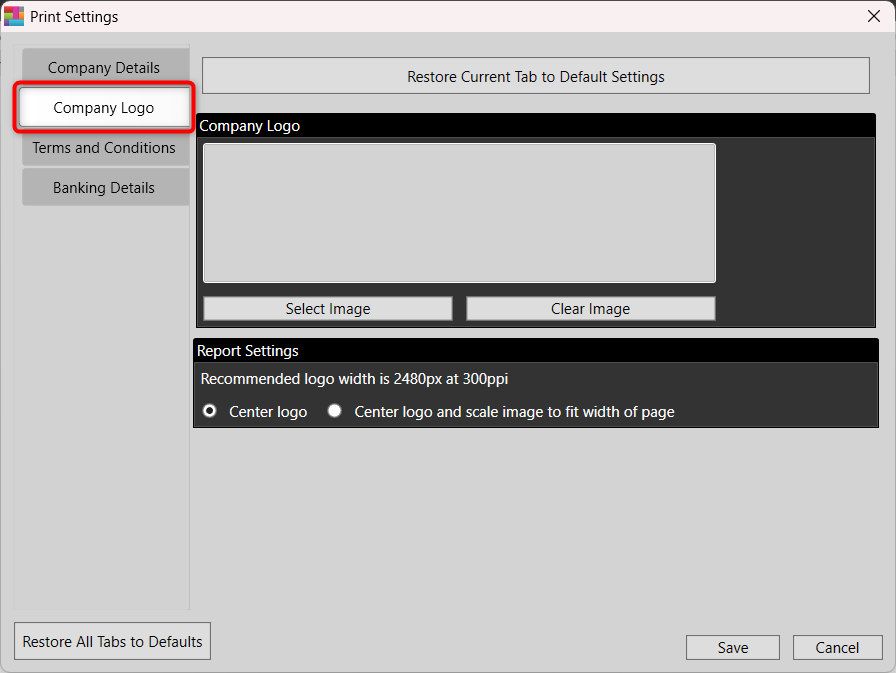
Task: Click Restore All Tabs to Defaults
Action: [x=113, y=641]
